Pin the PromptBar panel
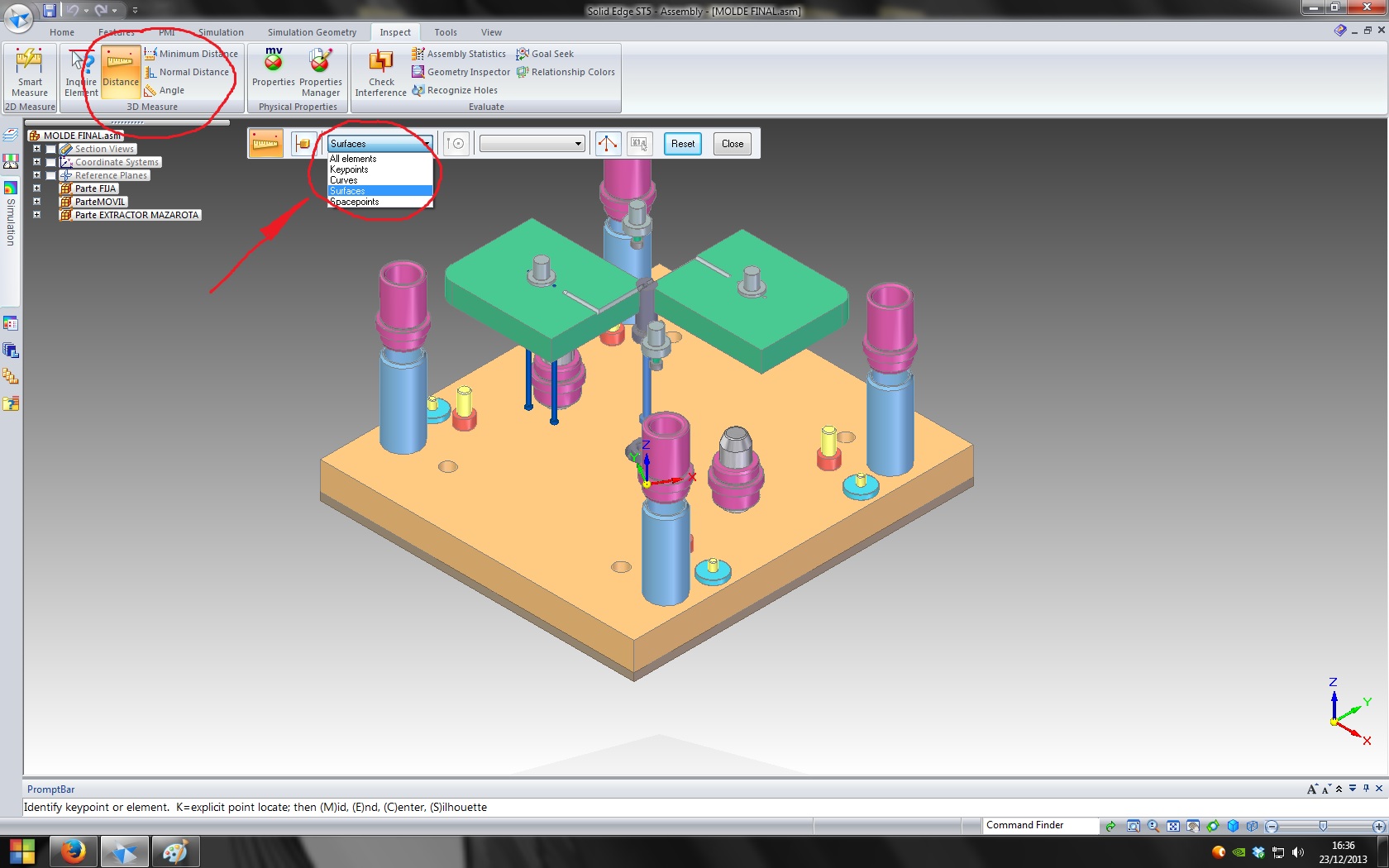Image resolution: width=1389 pixels, height=868 pixels. (1366, 789)
